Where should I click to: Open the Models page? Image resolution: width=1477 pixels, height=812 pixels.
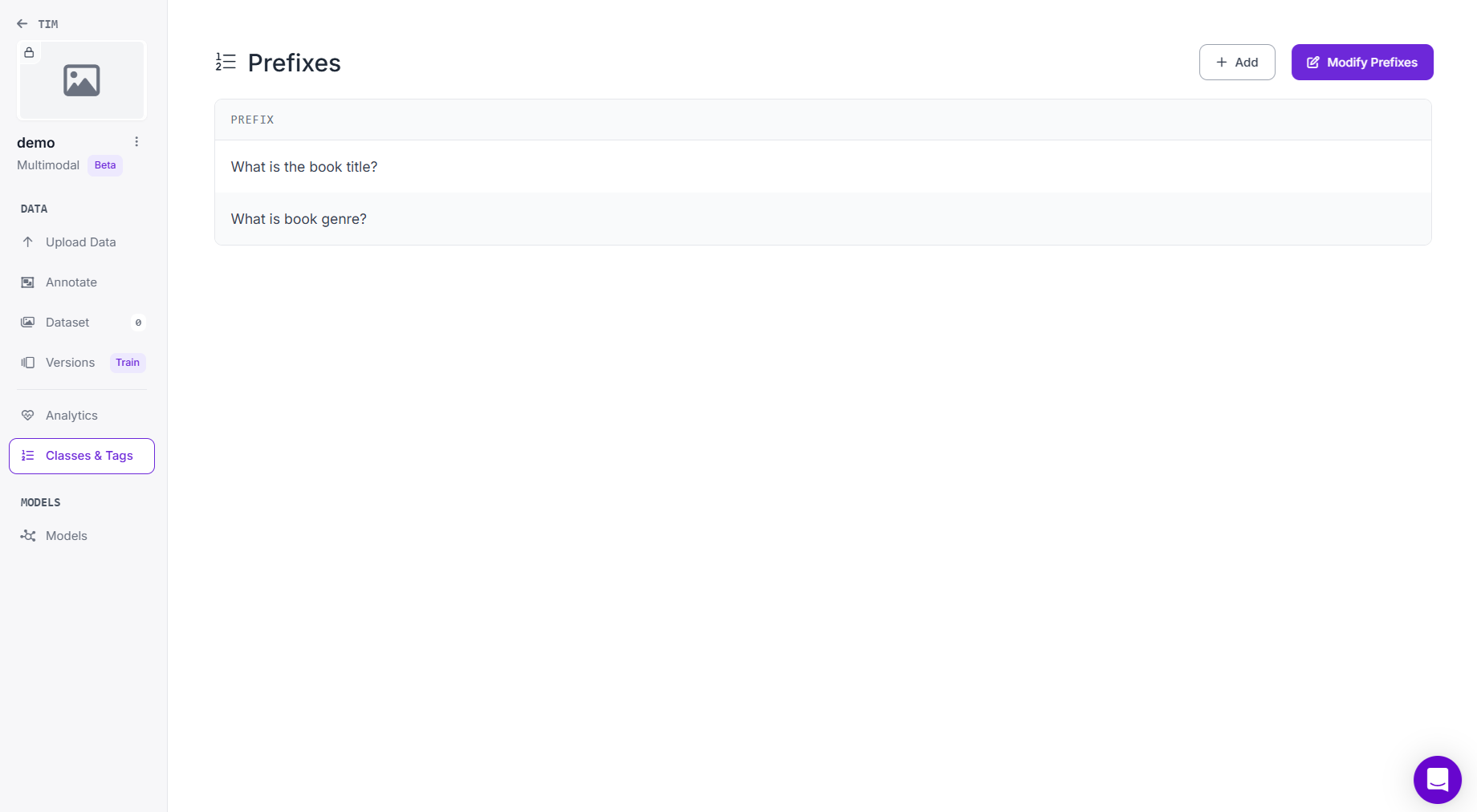tap(67, 536)
